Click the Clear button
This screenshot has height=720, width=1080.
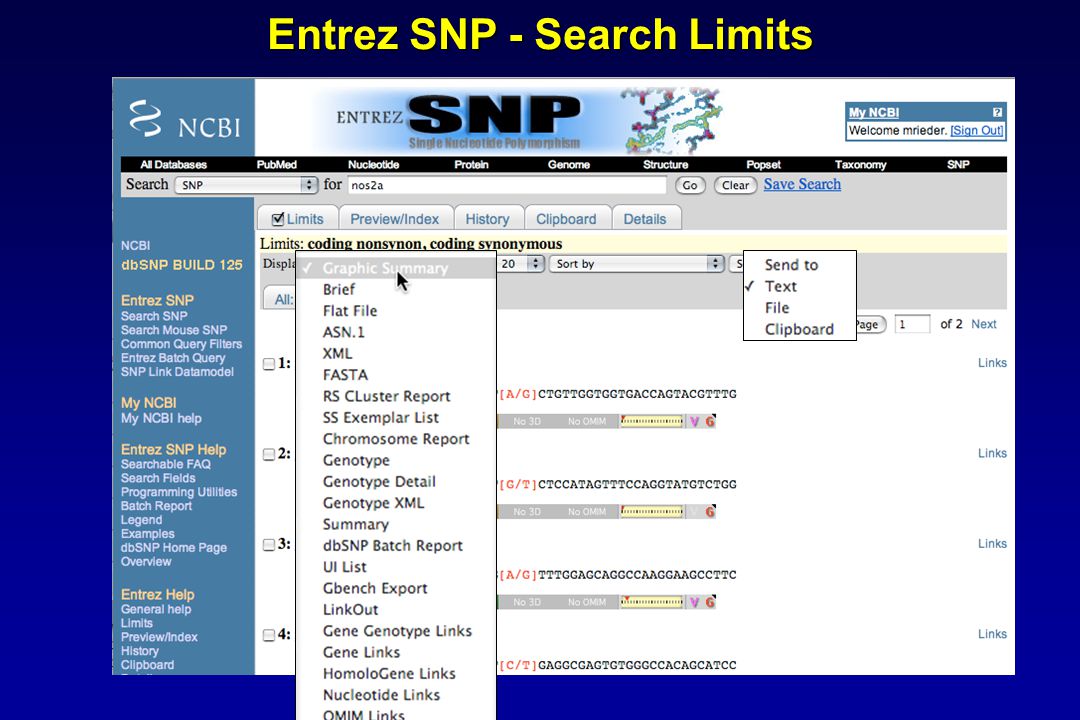[735, 185]
